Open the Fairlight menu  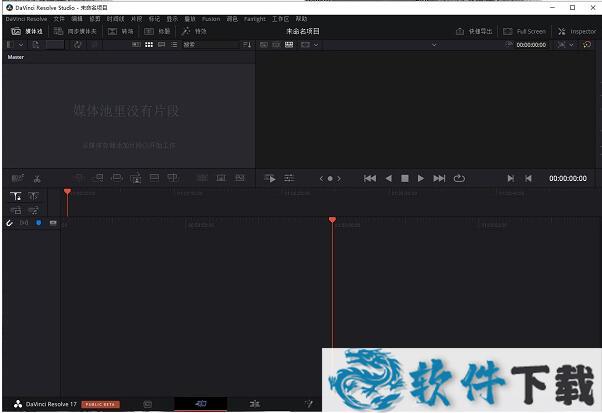[254, 19]
